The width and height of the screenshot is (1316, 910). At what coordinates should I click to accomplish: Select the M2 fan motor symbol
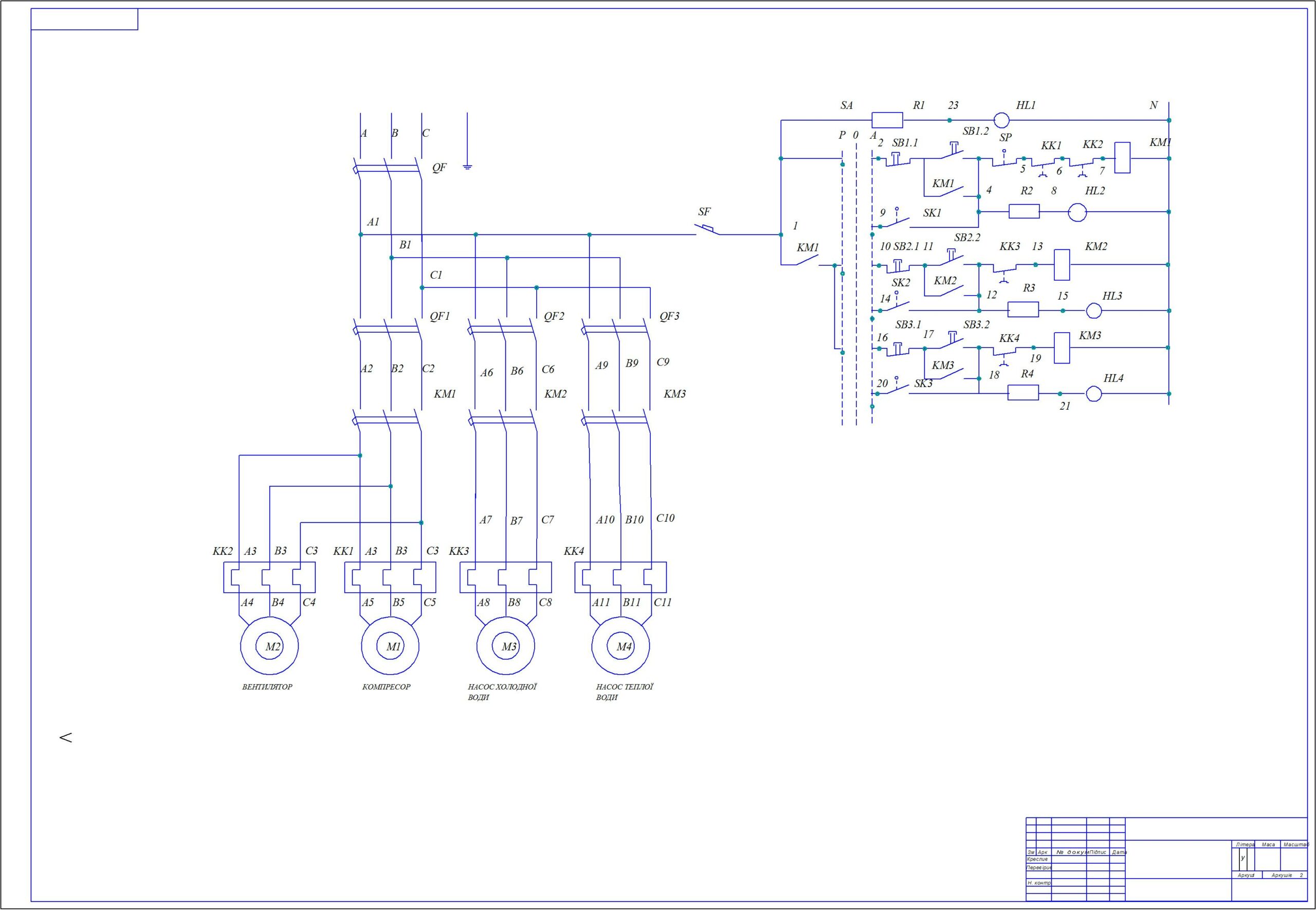pos(269,646)
